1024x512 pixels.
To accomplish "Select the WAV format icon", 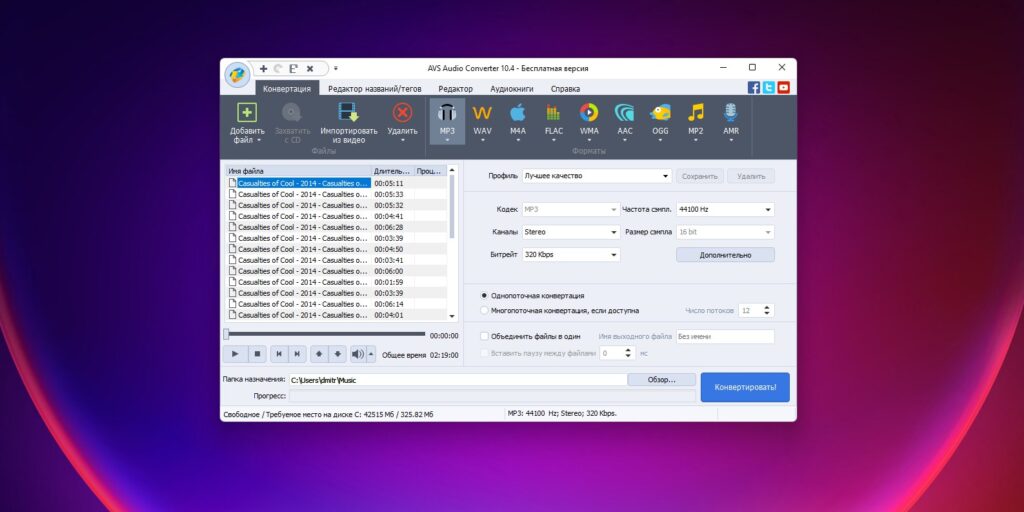I will click(x=482, y=112).
